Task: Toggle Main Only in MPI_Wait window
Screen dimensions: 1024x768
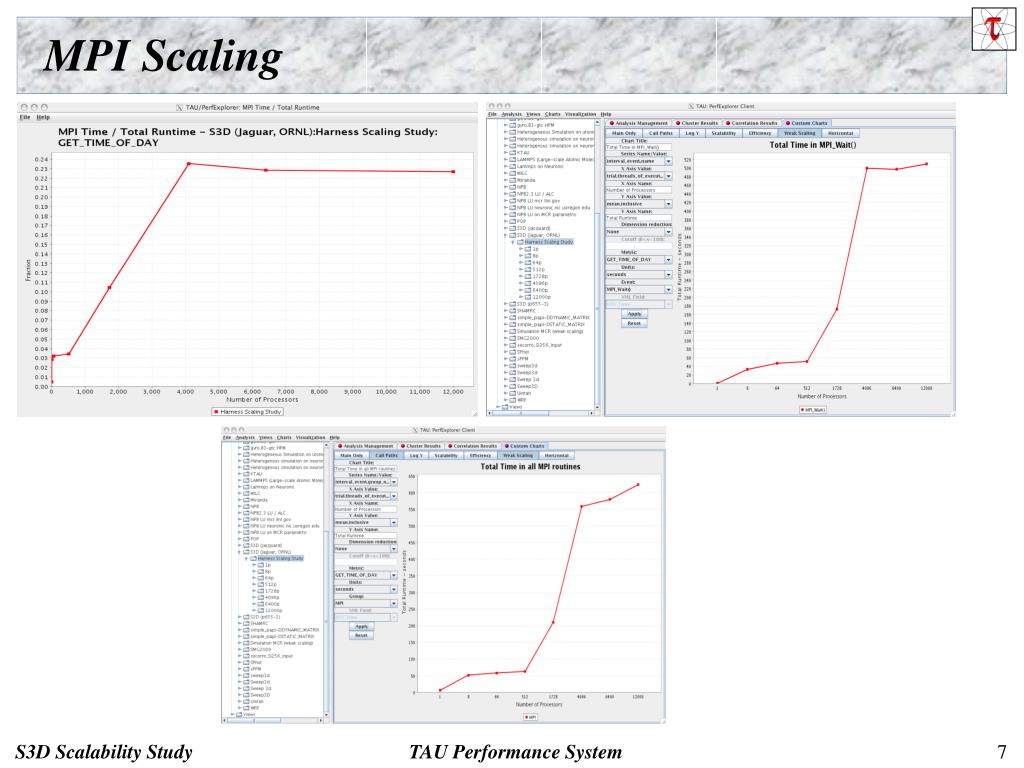Action: [x=624, y=133]
